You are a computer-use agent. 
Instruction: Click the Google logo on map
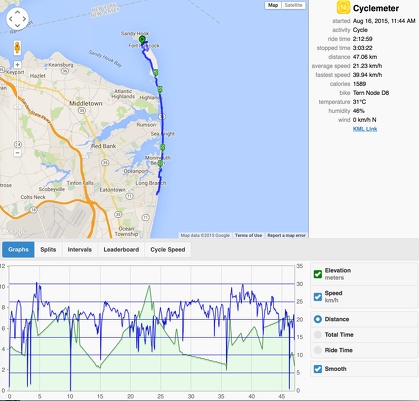(x=14, y=231)
